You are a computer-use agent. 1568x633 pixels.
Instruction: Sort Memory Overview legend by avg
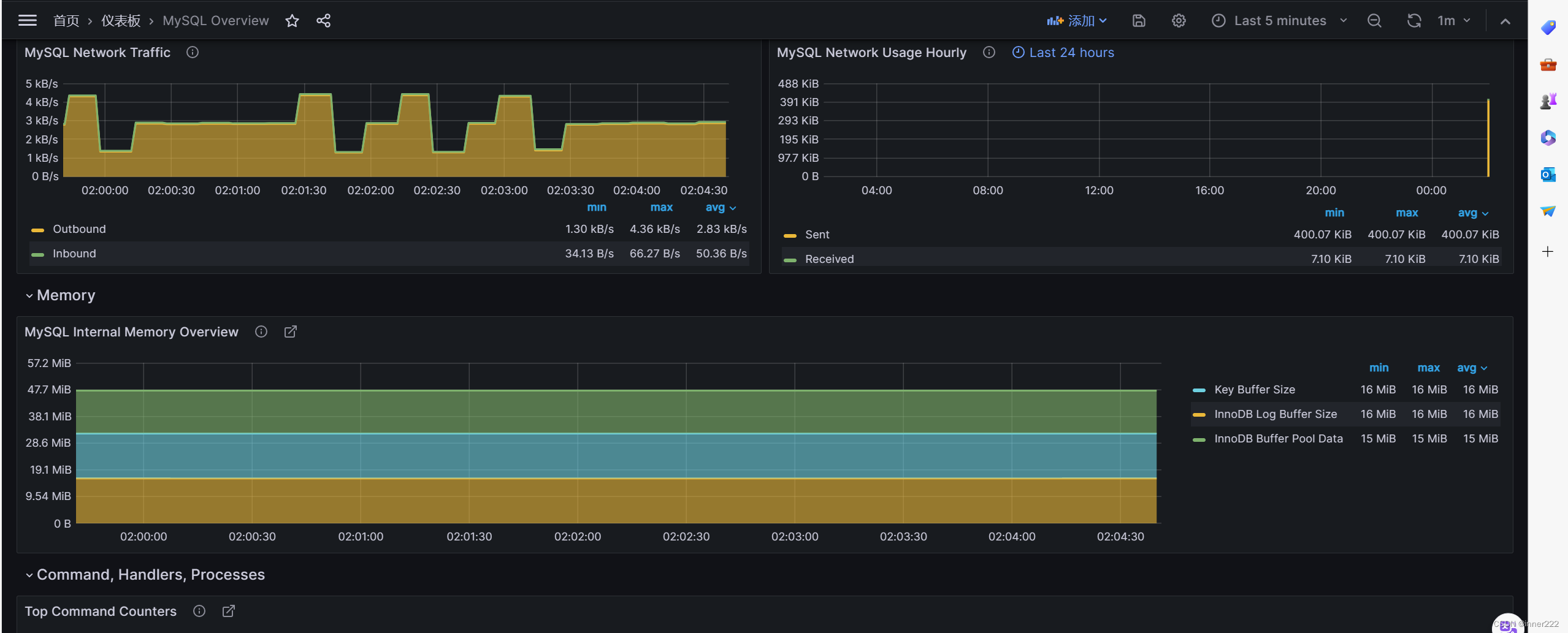1472,368
